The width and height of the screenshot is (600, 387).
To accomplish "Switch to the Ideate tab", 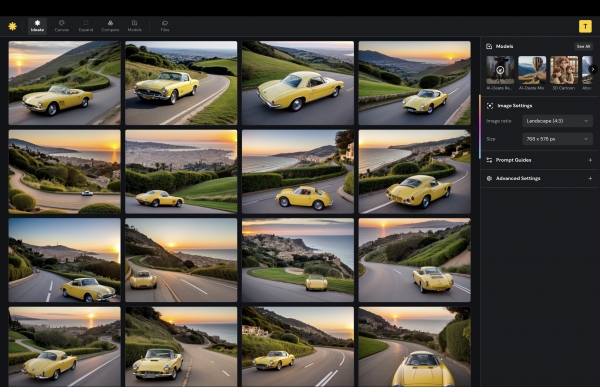I will [x=38, y=26].
